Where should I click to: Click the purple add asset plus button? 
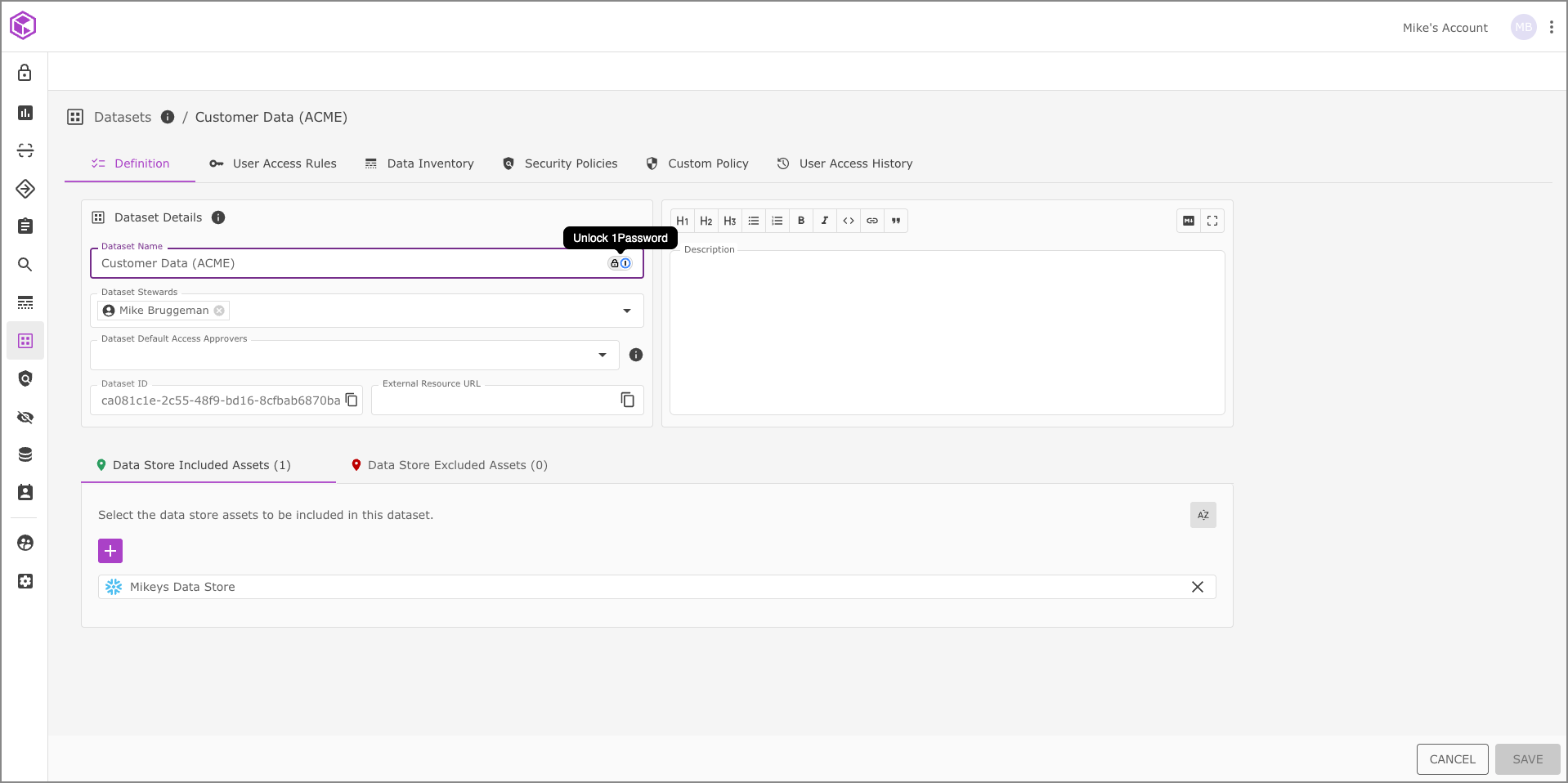[x=110, y=551]
